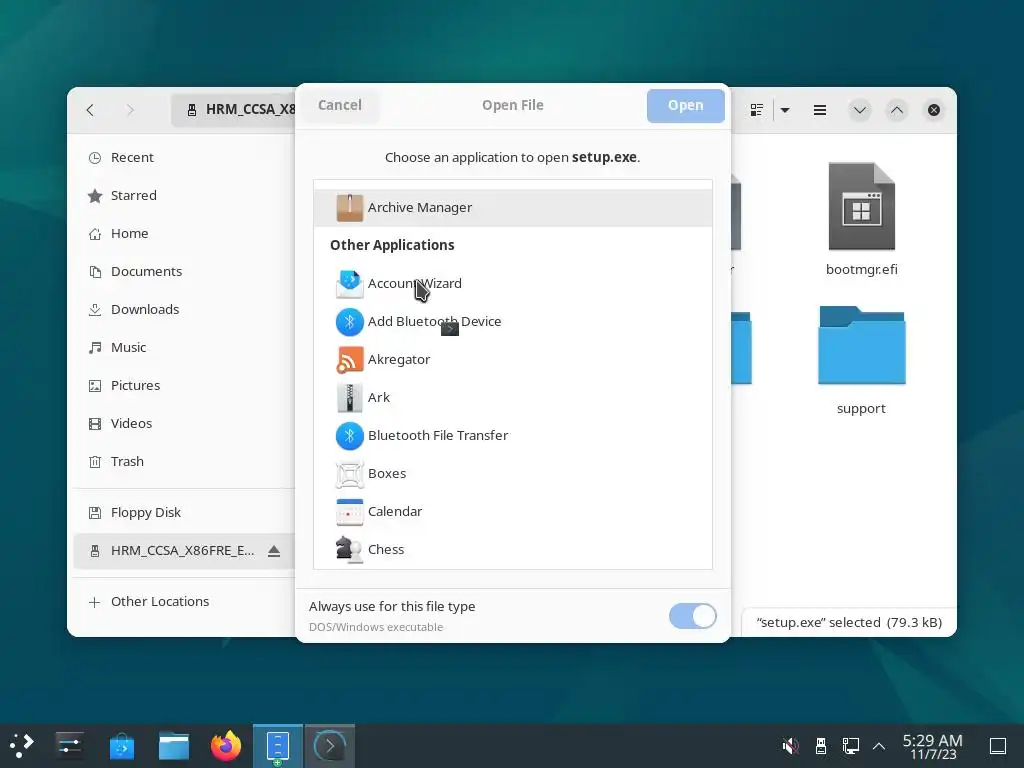Choose the Account Wizard application icon
The width and height of the screenshot is (1024, 768).
point(349,284)
